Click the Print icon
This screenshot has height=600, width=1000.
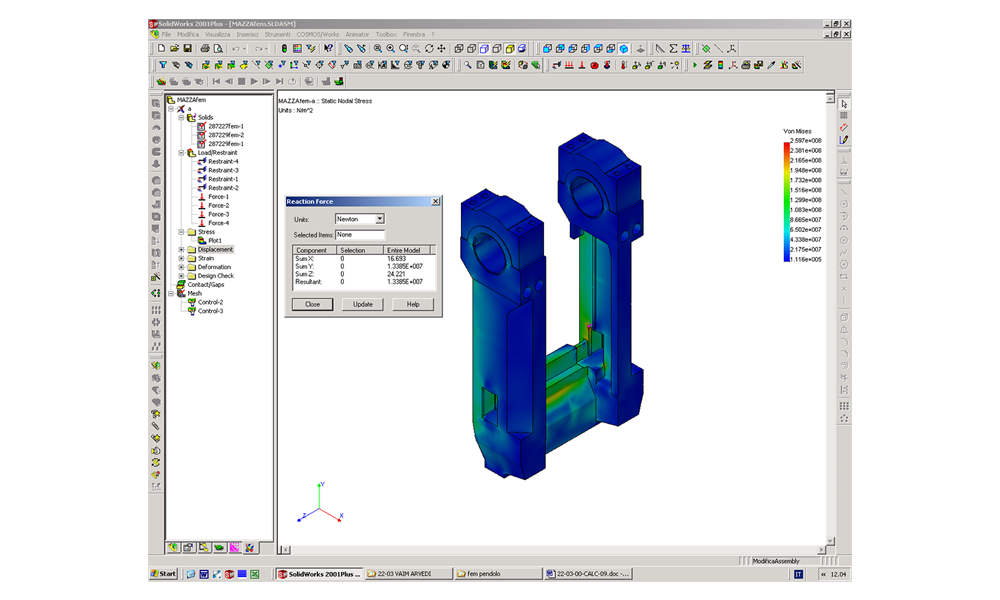[x=205, y=48]
